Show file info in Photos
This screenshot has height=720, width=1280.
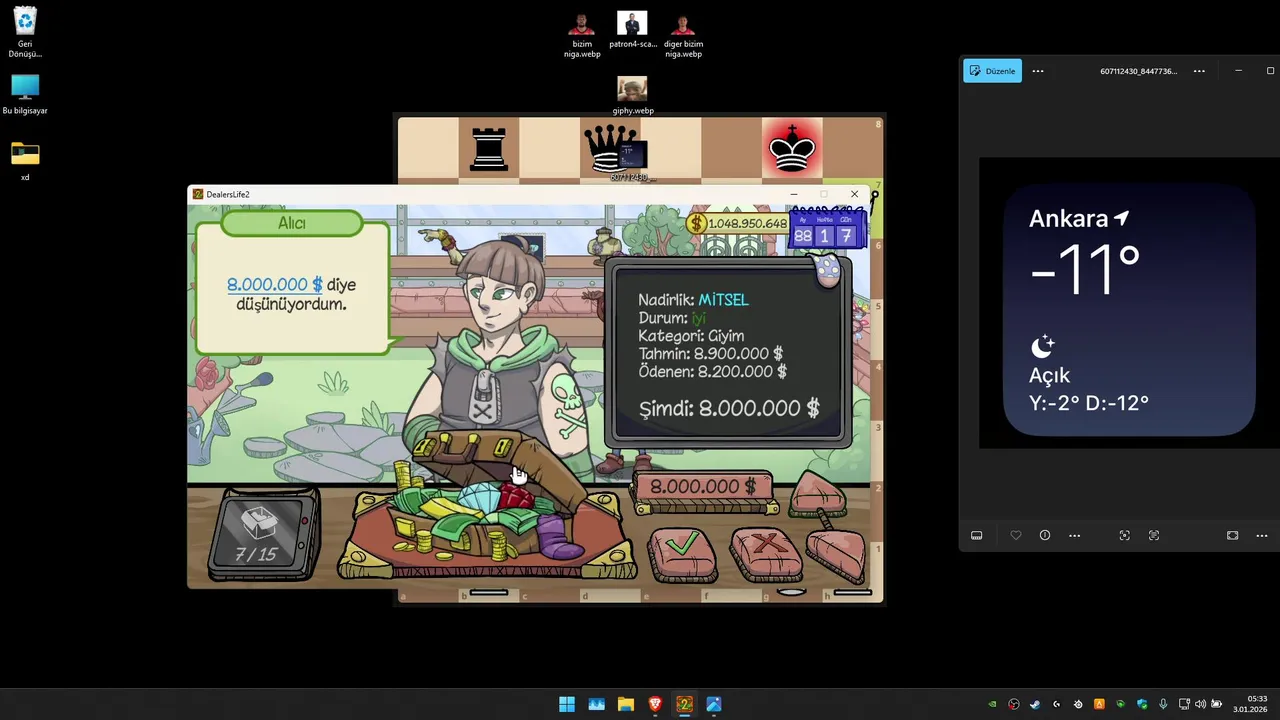coord(1045,536)
